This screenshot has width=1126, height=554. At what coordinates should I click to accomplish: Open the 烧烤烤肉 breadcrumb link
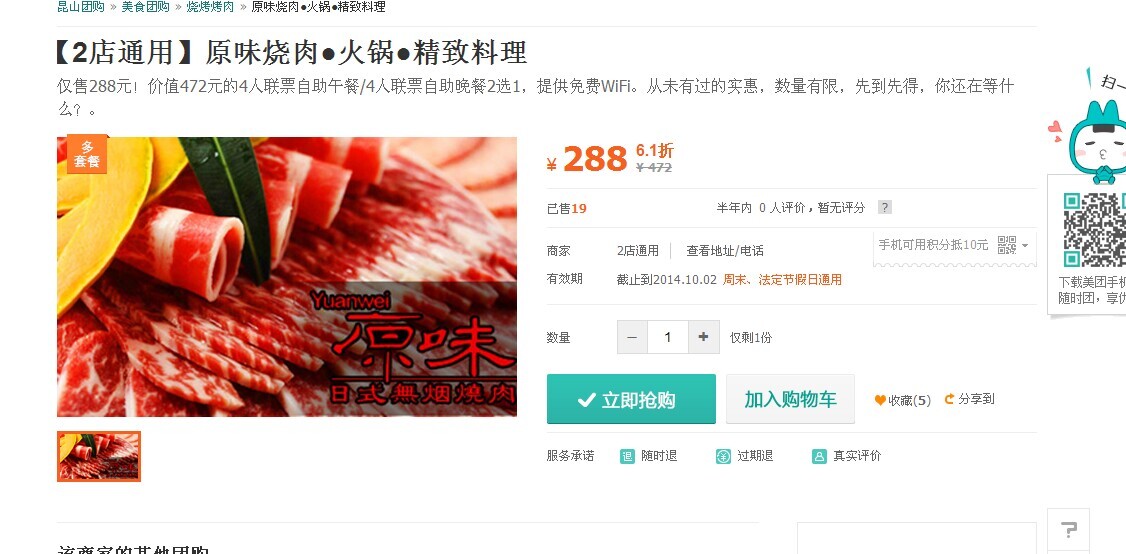click(x=210, y=7)
